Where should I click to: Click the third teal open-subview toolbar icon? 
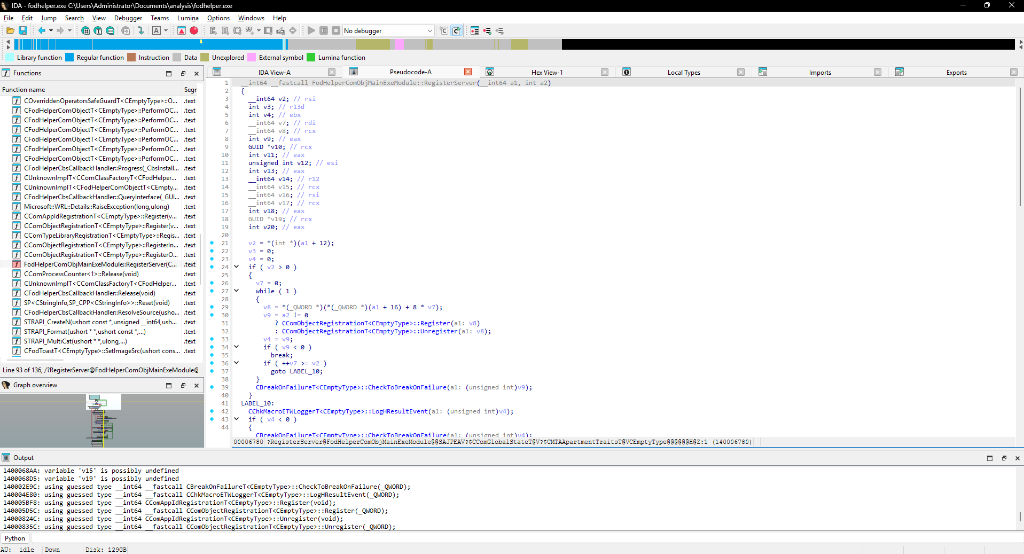(110, 31)
